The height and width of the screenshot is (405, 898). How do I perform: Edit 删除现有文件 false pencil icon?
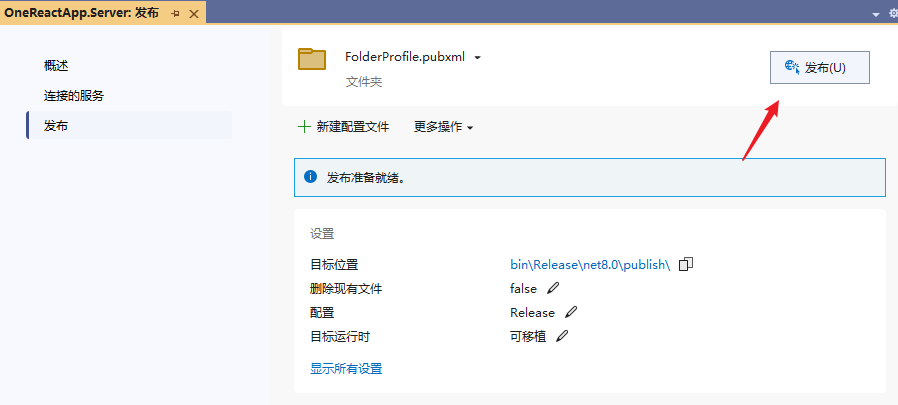553,288
